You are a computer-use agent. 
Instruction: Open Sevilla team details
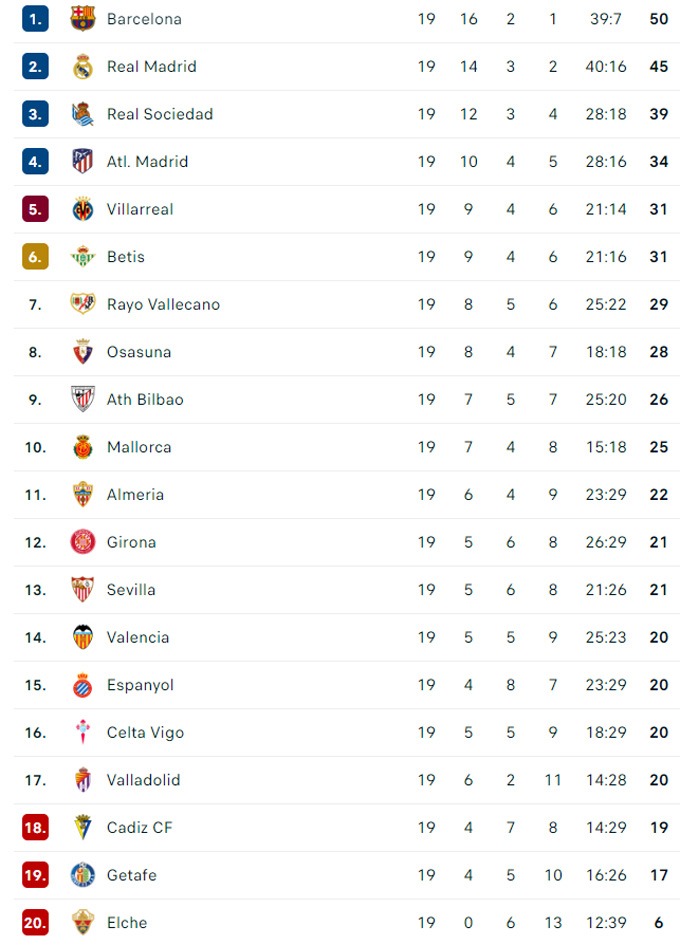(131, 590)
